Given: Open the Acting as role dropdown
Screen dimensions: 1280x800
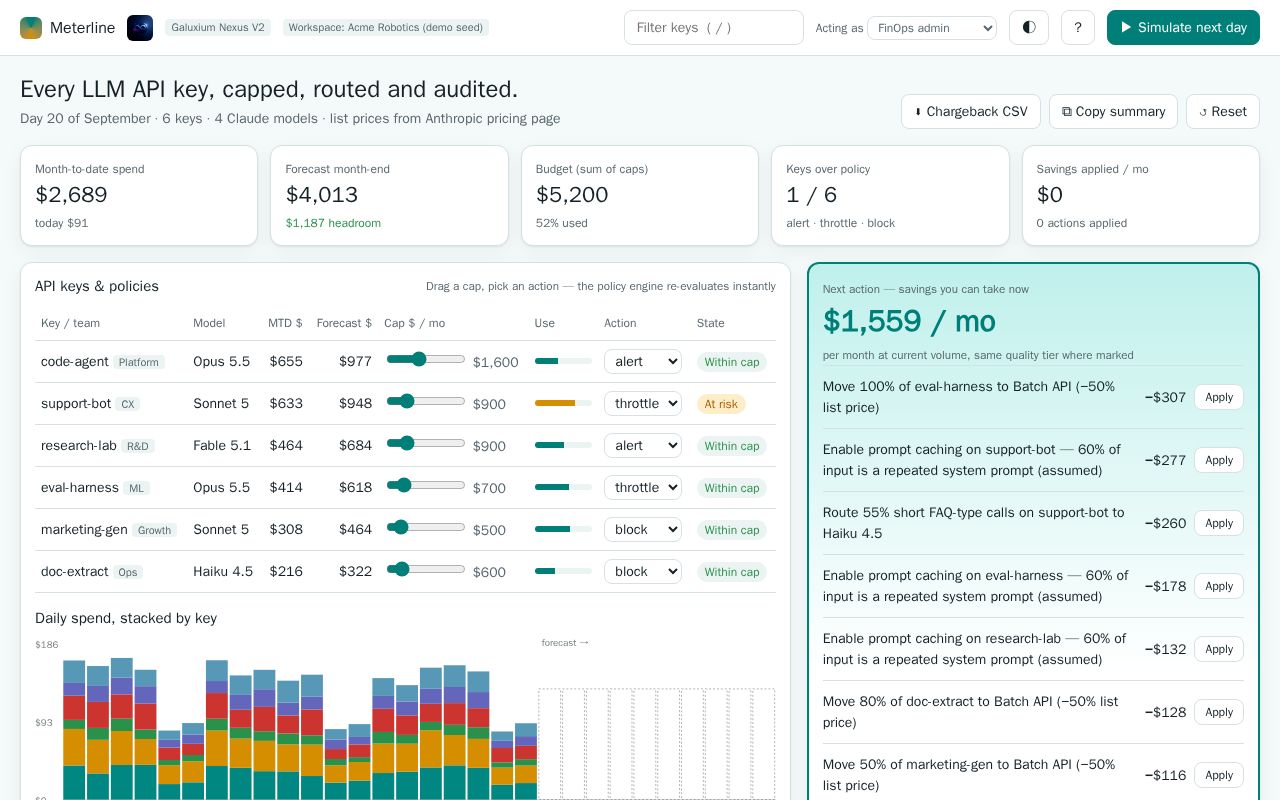Looking at the screenshot, I should (932, 28).
